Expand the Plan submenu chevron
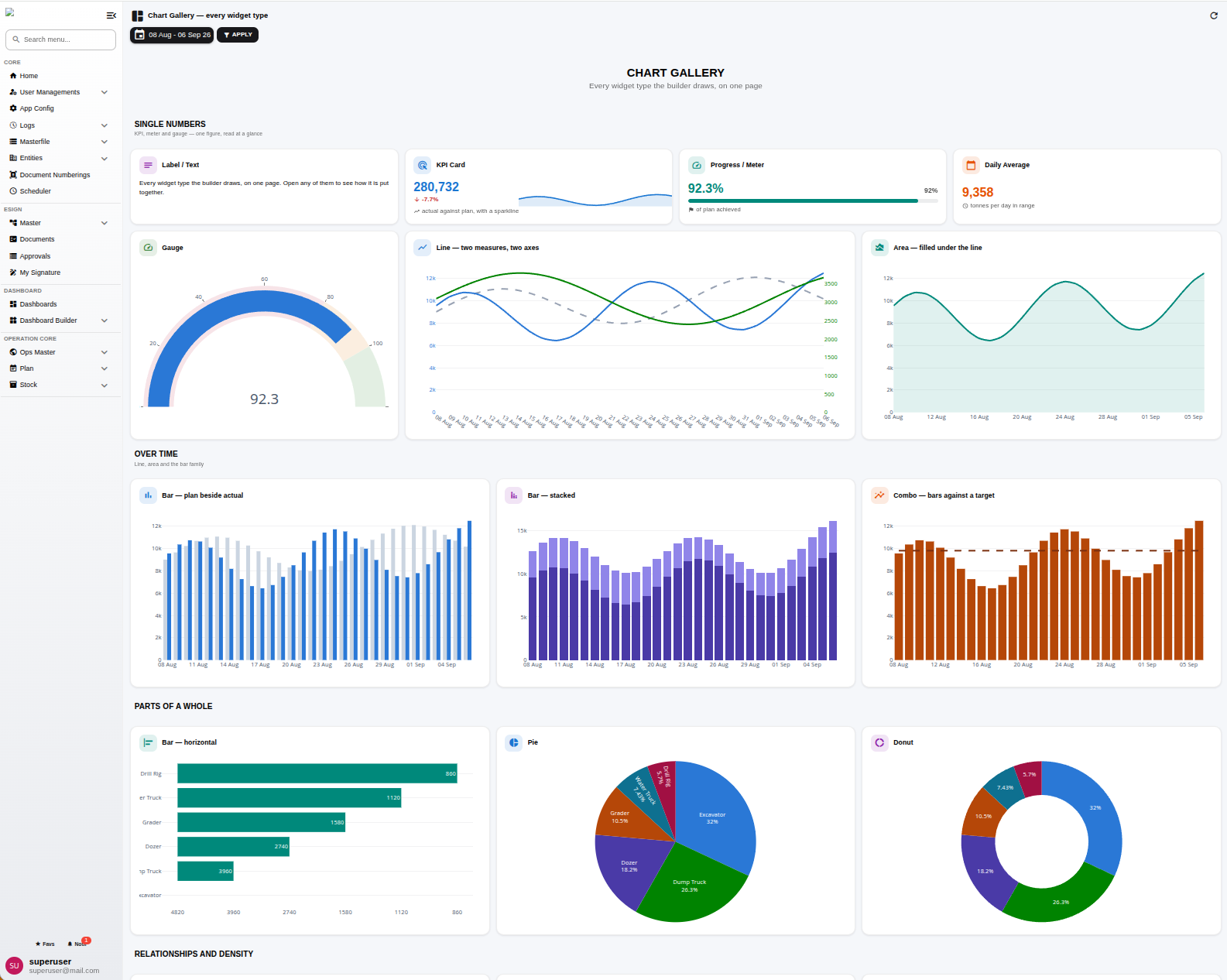 pyautogui.click(x=105, y=368)
